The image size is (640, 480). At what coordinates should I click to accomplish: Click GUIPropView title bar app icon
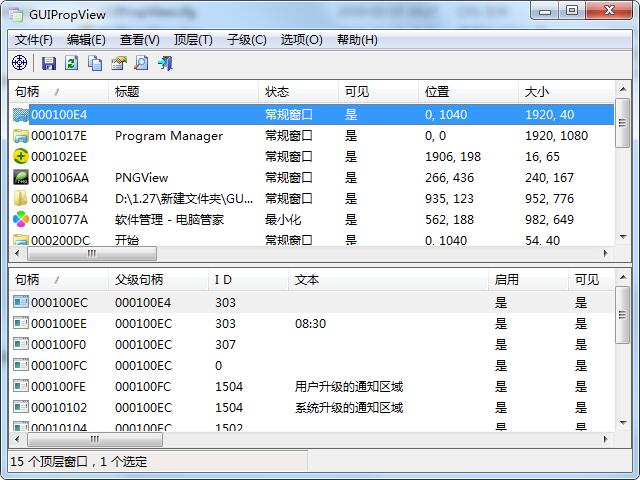coord(17,15)
